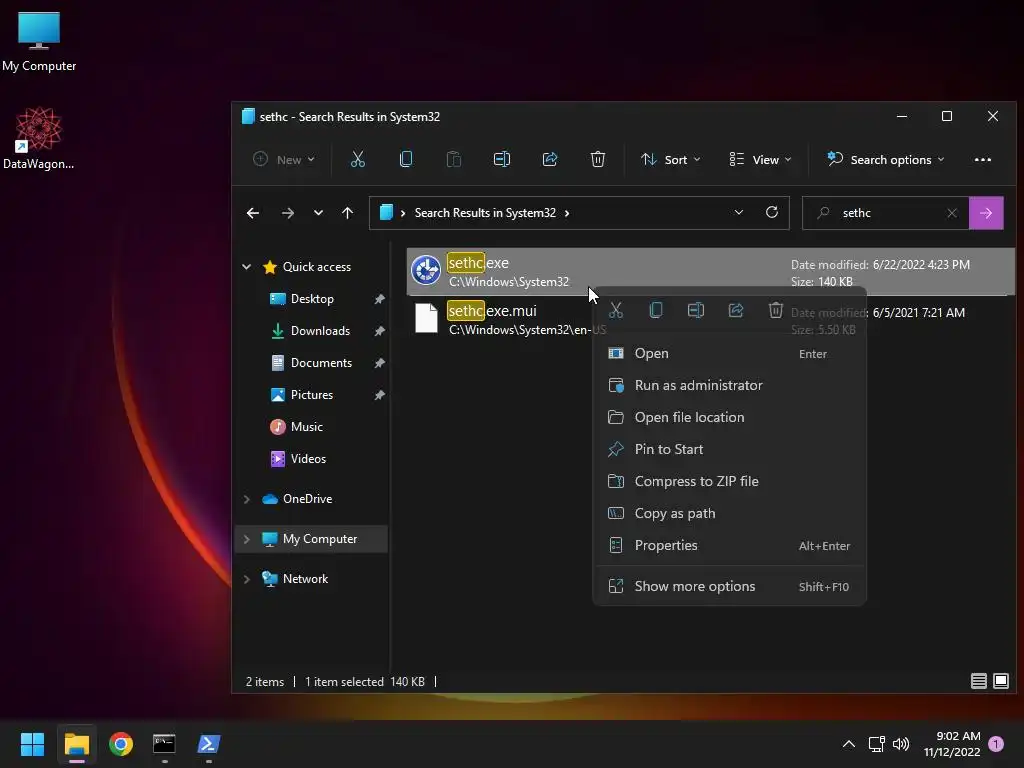Refresh the search results
This screenshot has width=1024, height=768.
click(x=772, y=212)
